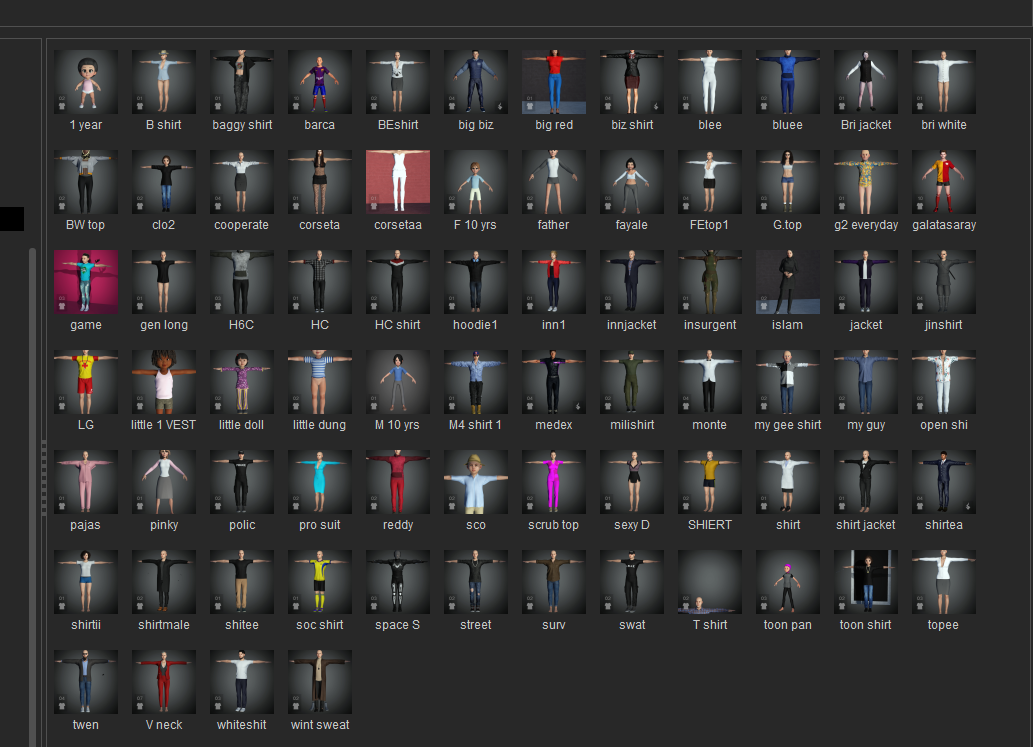Choose the 'my guy' preset
The image size is (1033, 747).
pos(866,382)
